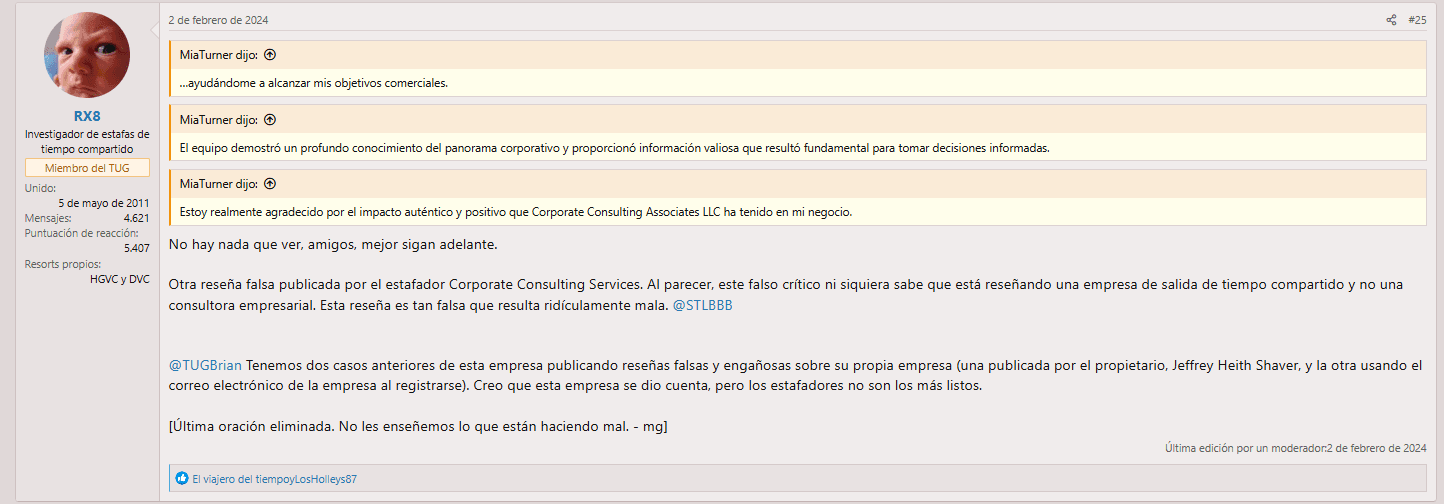Open RX8's message count 4.621
Screen dimensions: 1444x504
tap(136, 217)
